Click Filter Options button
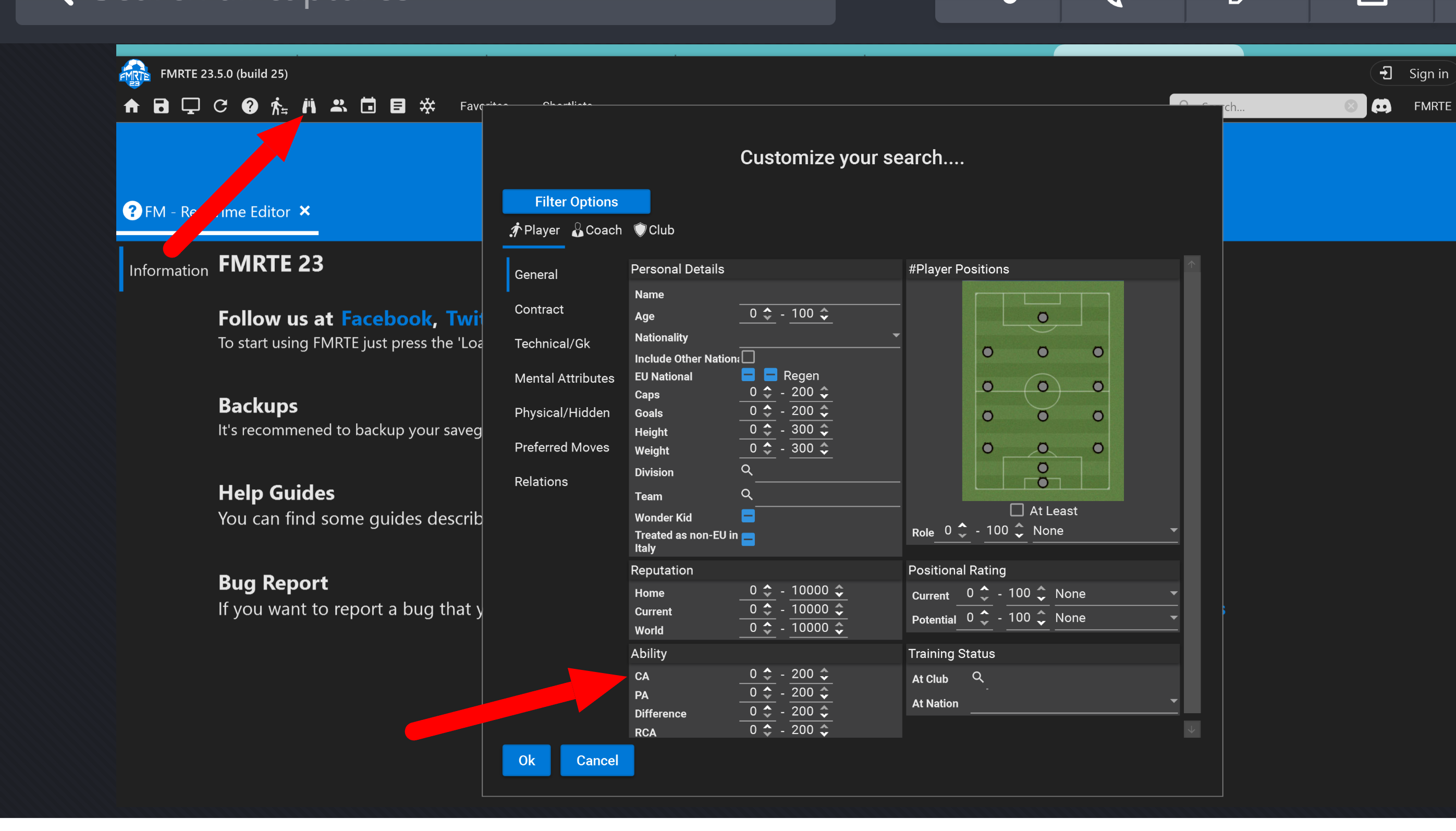The width and height of the screenshot is (1456, 831). tap(576, 201)
